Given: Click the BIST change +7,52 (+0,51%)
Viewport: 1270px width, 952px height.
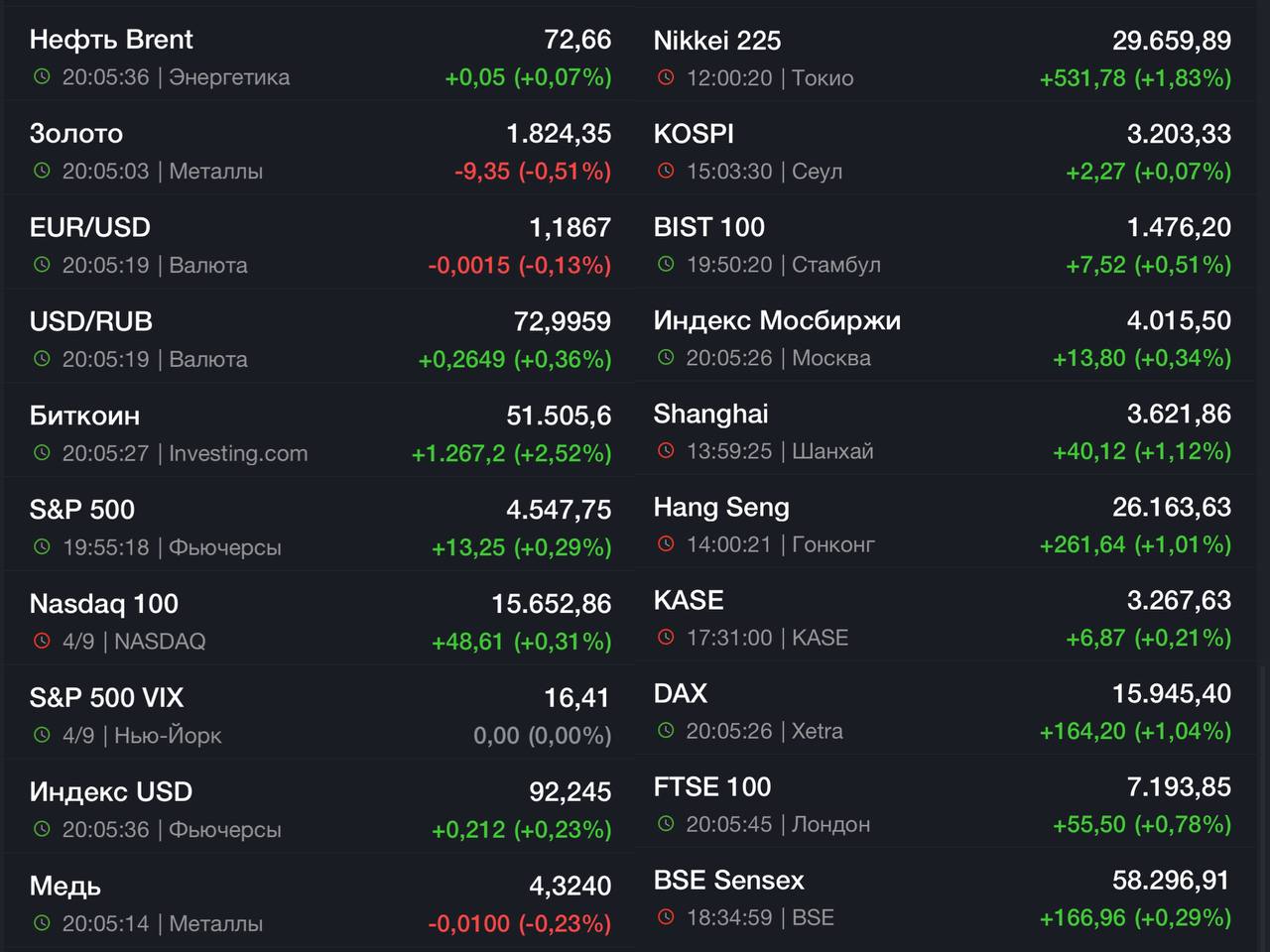Looking at the screenshot, I should 1149,265.
